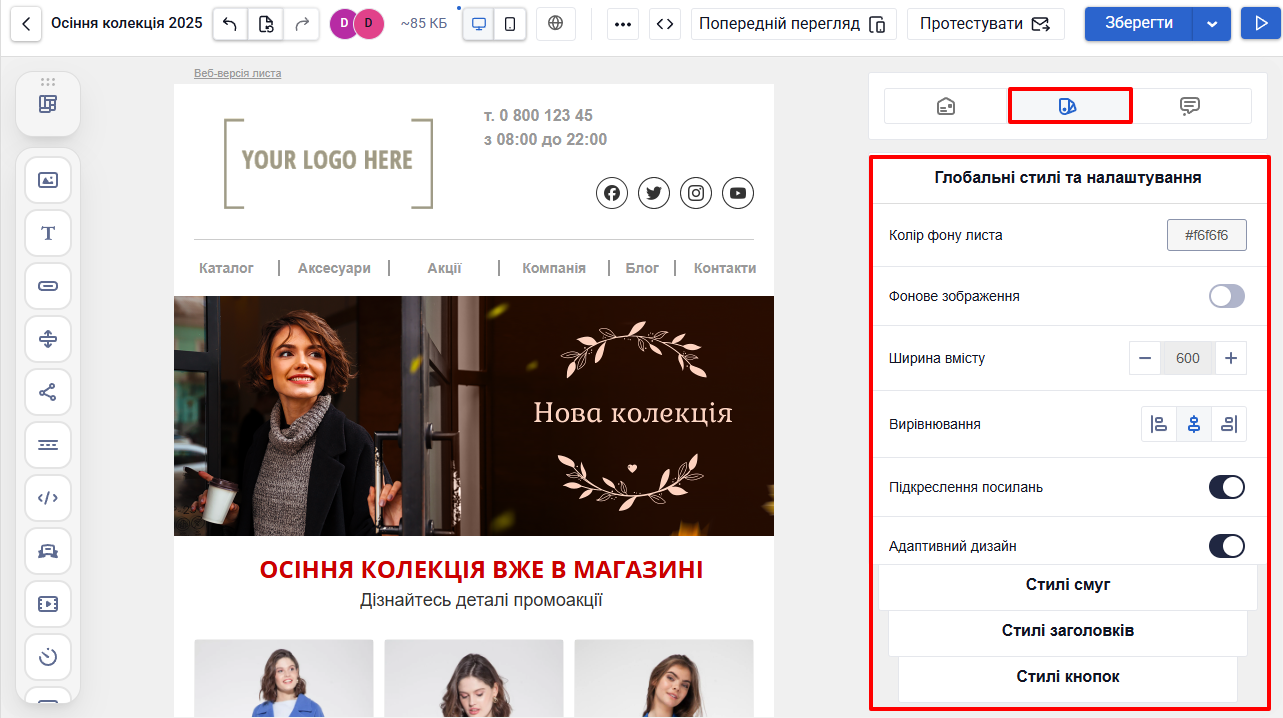Open the version history icon
Image resolution: width=1283 pixels, height=718 pixels.
(x=266, y=24)
